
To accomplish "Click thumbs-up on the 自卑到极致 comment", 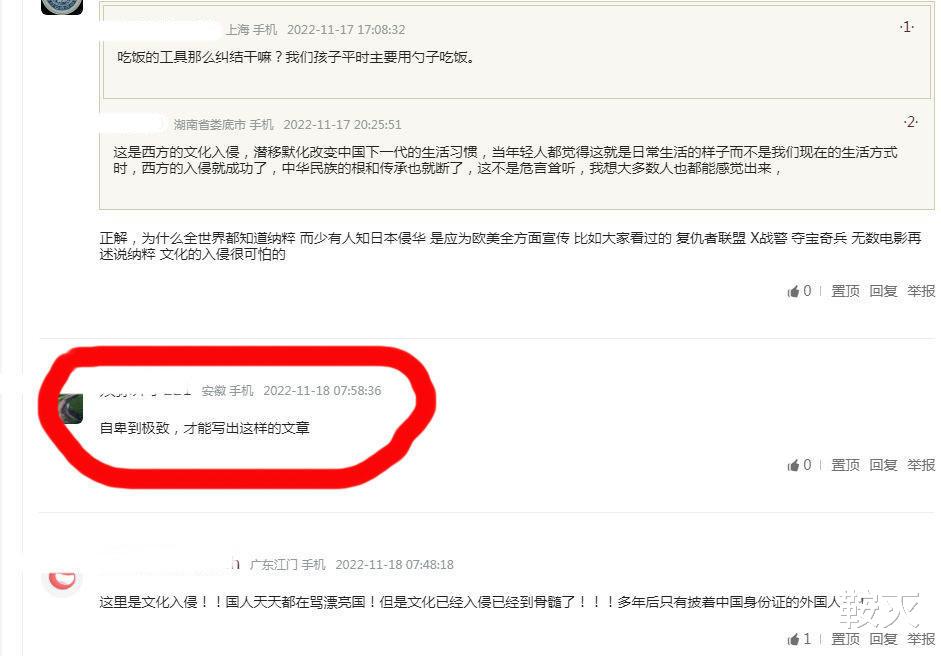I will click(x=799, y=465).
